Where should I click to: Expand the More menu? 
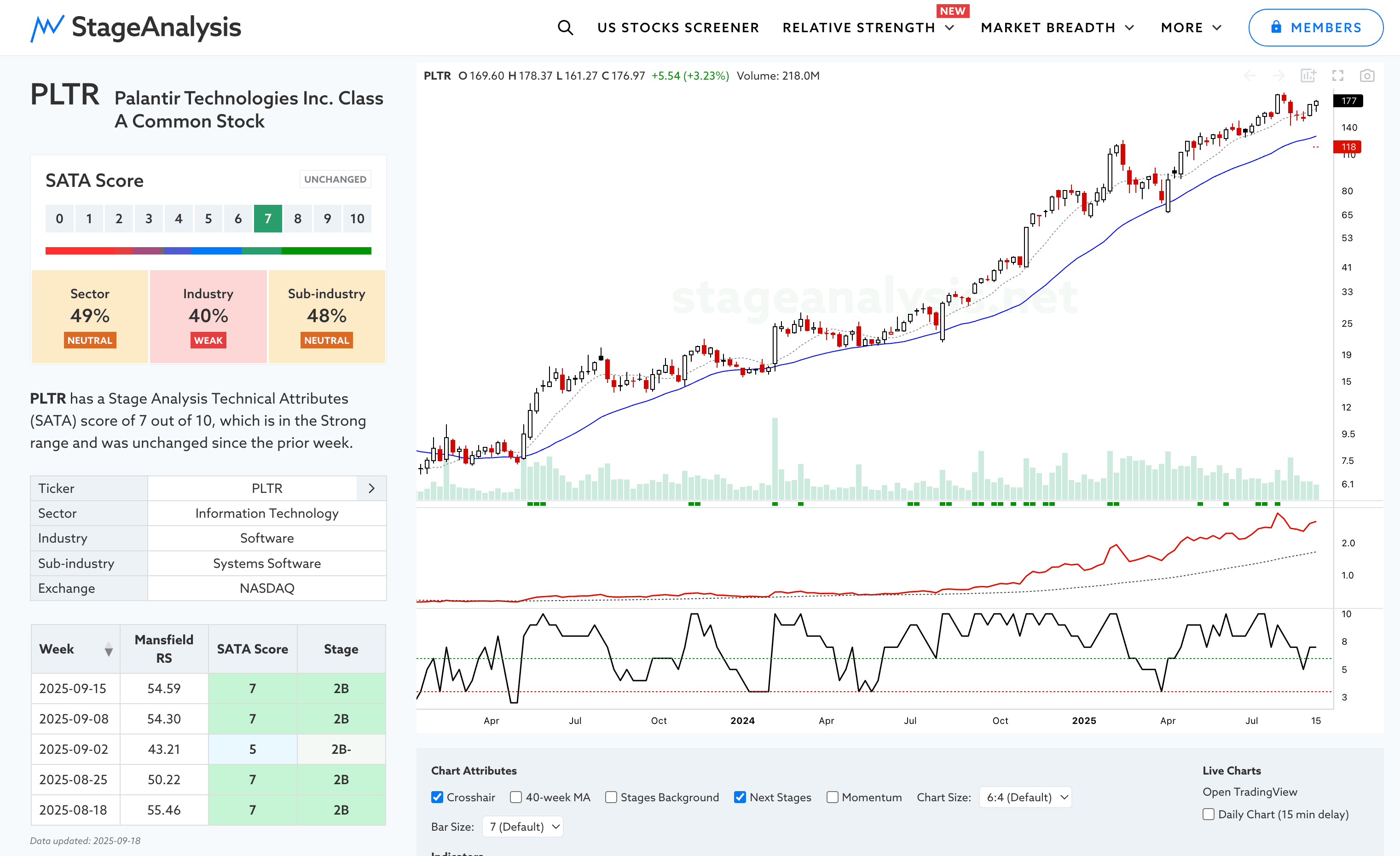[x=1191, y=27]
